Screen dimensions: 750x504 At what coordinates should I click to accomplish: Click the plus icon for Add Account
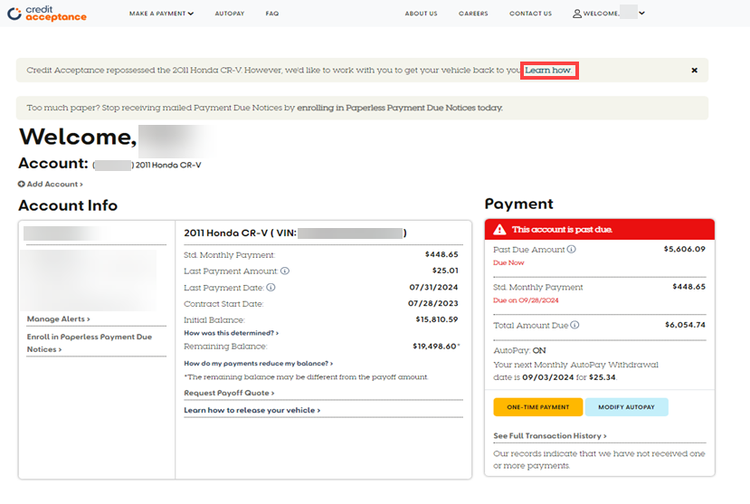(x=22, y=184)
